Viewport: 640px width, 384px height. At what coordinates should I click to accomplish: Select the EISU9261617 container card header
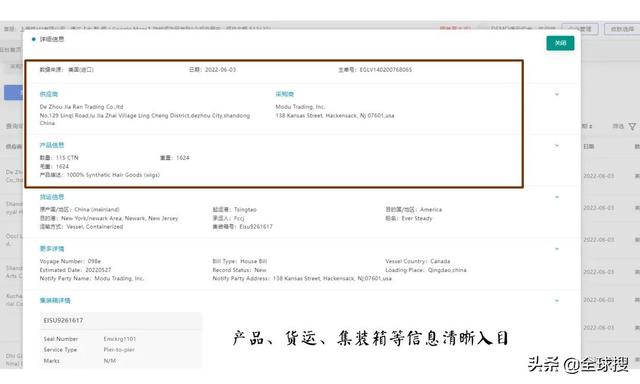tap(121, 321)
